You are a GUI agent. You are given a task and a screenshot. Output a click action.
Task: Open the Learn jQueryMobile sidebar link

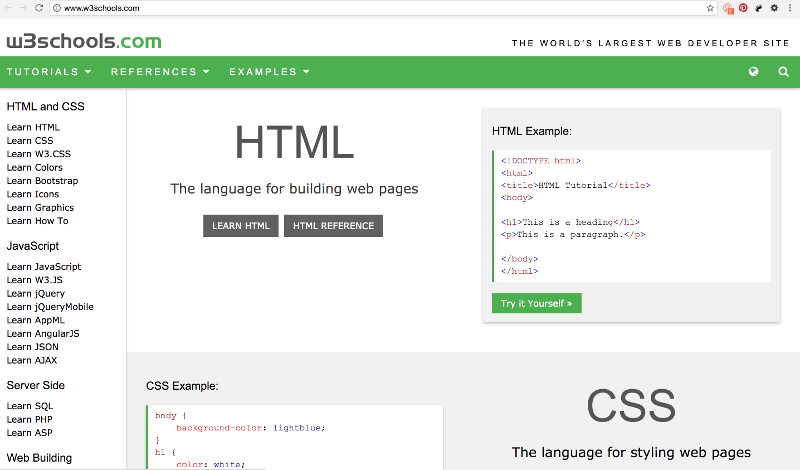[x=50, y=307]
